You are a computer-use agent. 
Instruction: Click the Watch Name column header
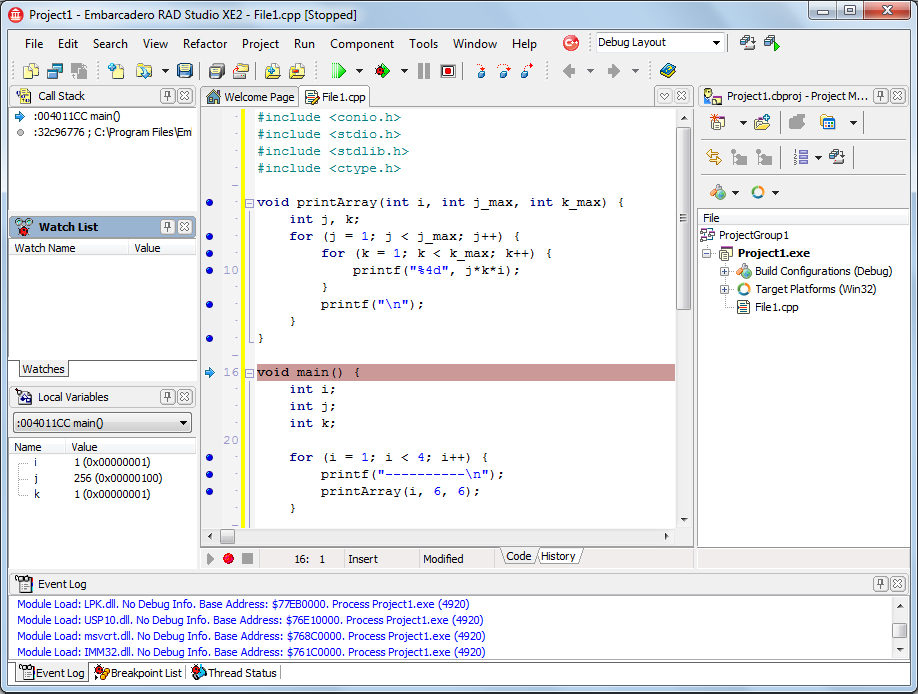pyautogui.click(x=69, y=248)
